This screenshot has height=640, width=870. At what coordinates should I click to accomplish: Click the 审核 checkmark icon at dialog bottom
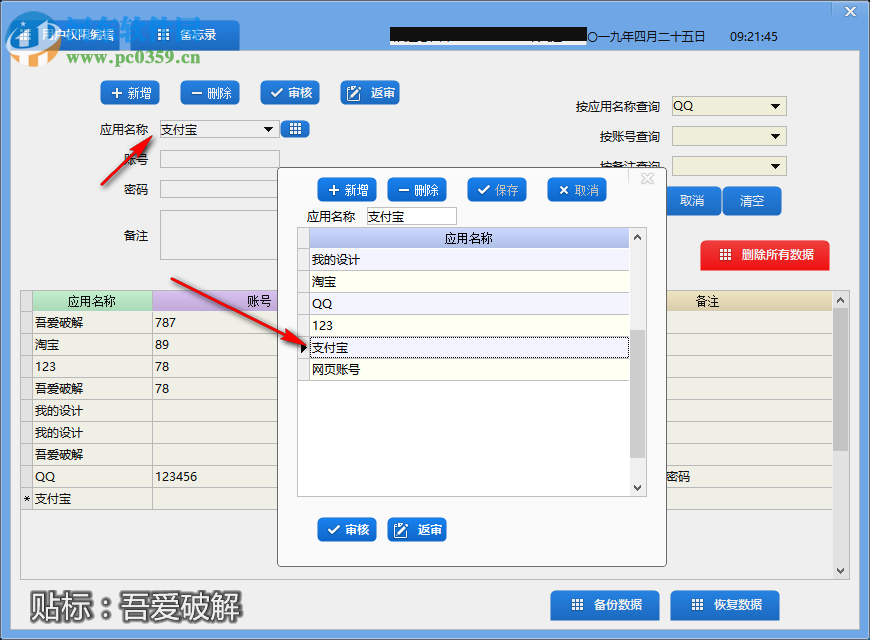(333, 530)
